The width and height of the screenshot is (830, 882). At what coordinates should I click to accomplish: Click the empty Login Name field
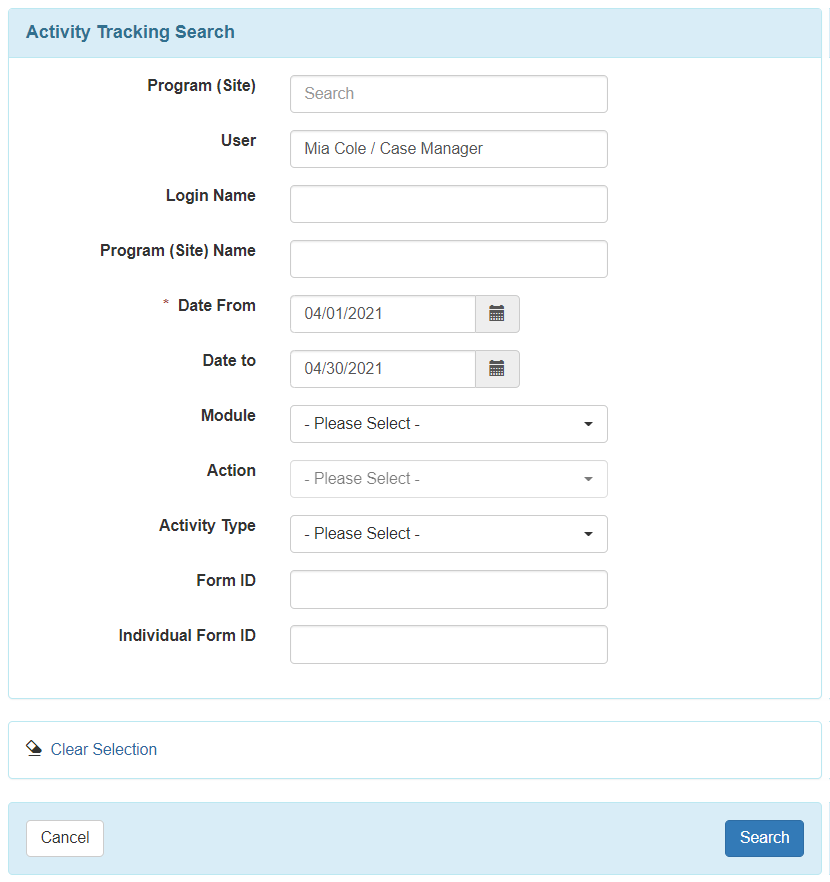click(x=448, y=204)
